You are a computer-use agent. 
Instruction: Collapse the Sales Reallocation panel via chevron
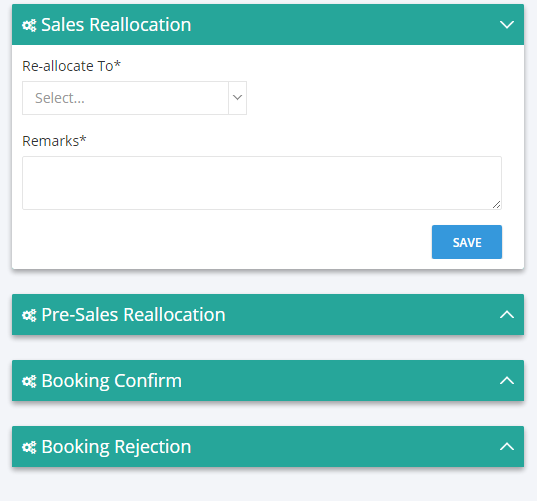(507, 25)
